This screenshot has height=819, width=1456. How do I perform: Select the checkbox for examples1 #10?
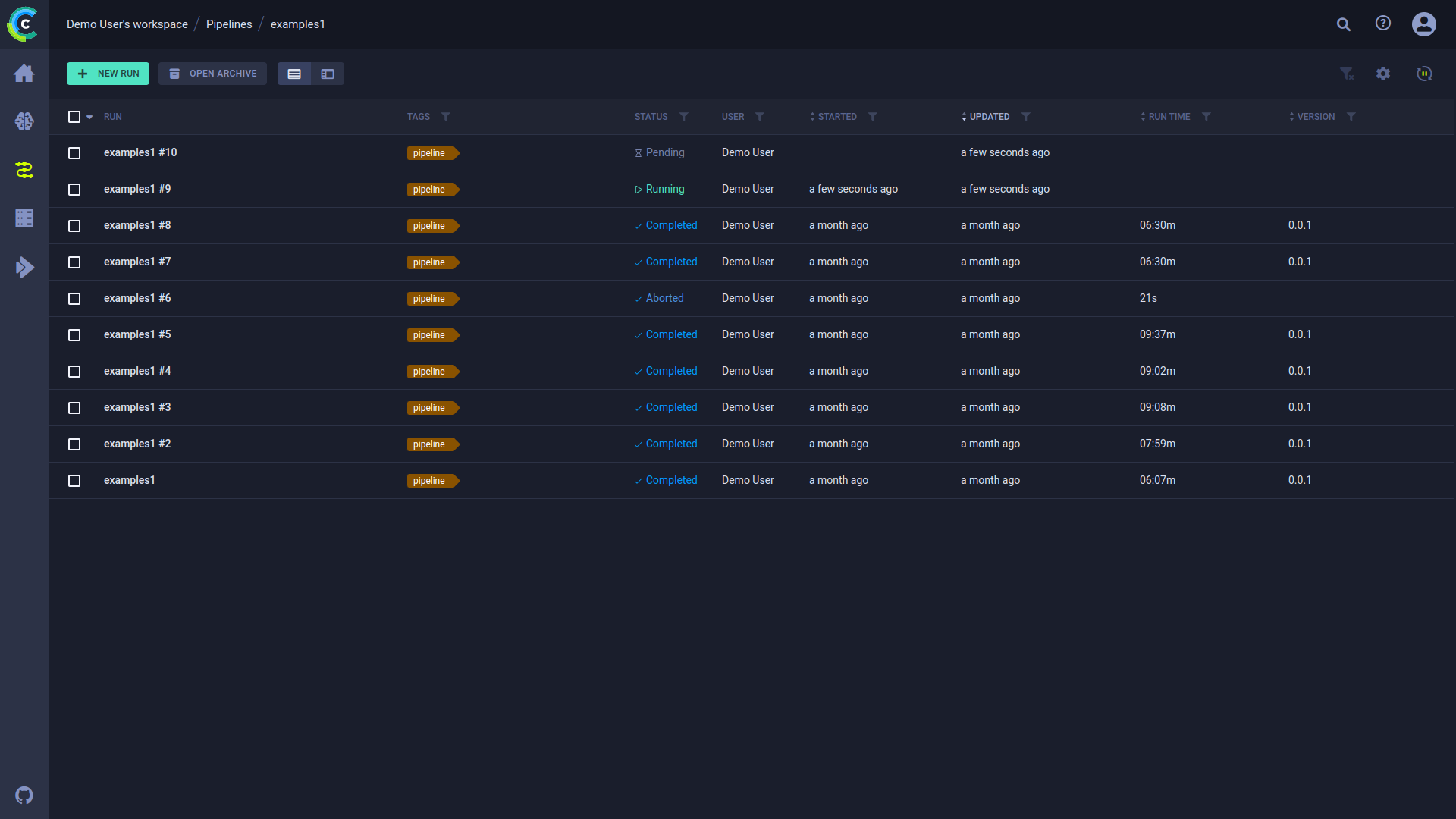(x=74, y=152)
